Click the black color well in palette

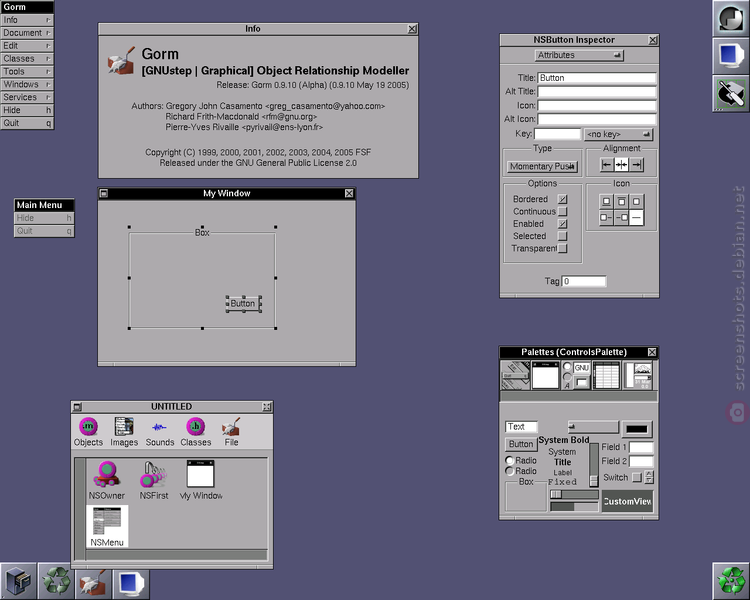point(637,429)
